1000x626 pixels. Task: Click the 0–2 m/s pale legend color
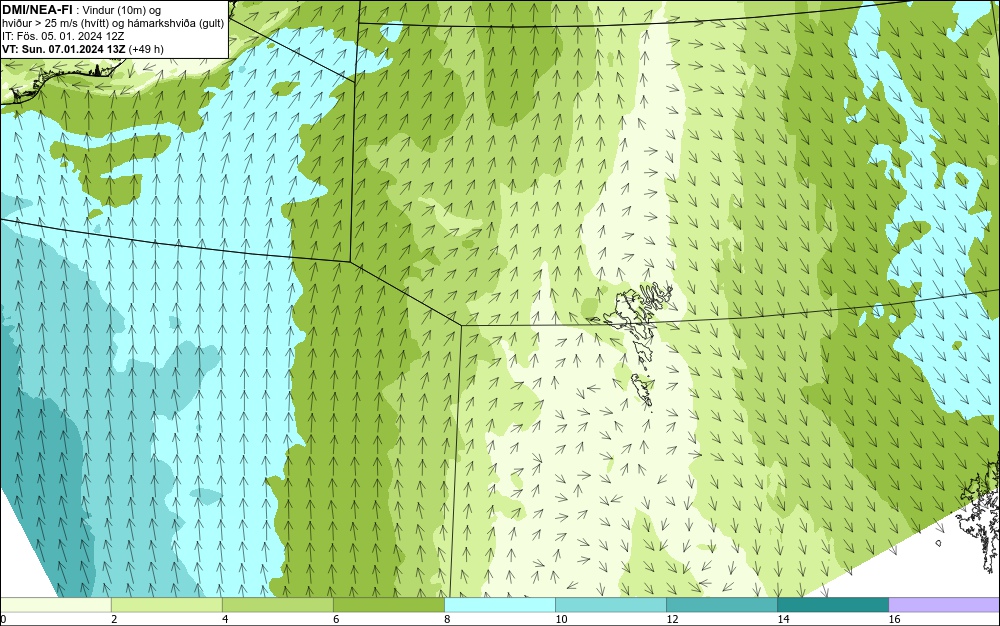pos(55,604)
